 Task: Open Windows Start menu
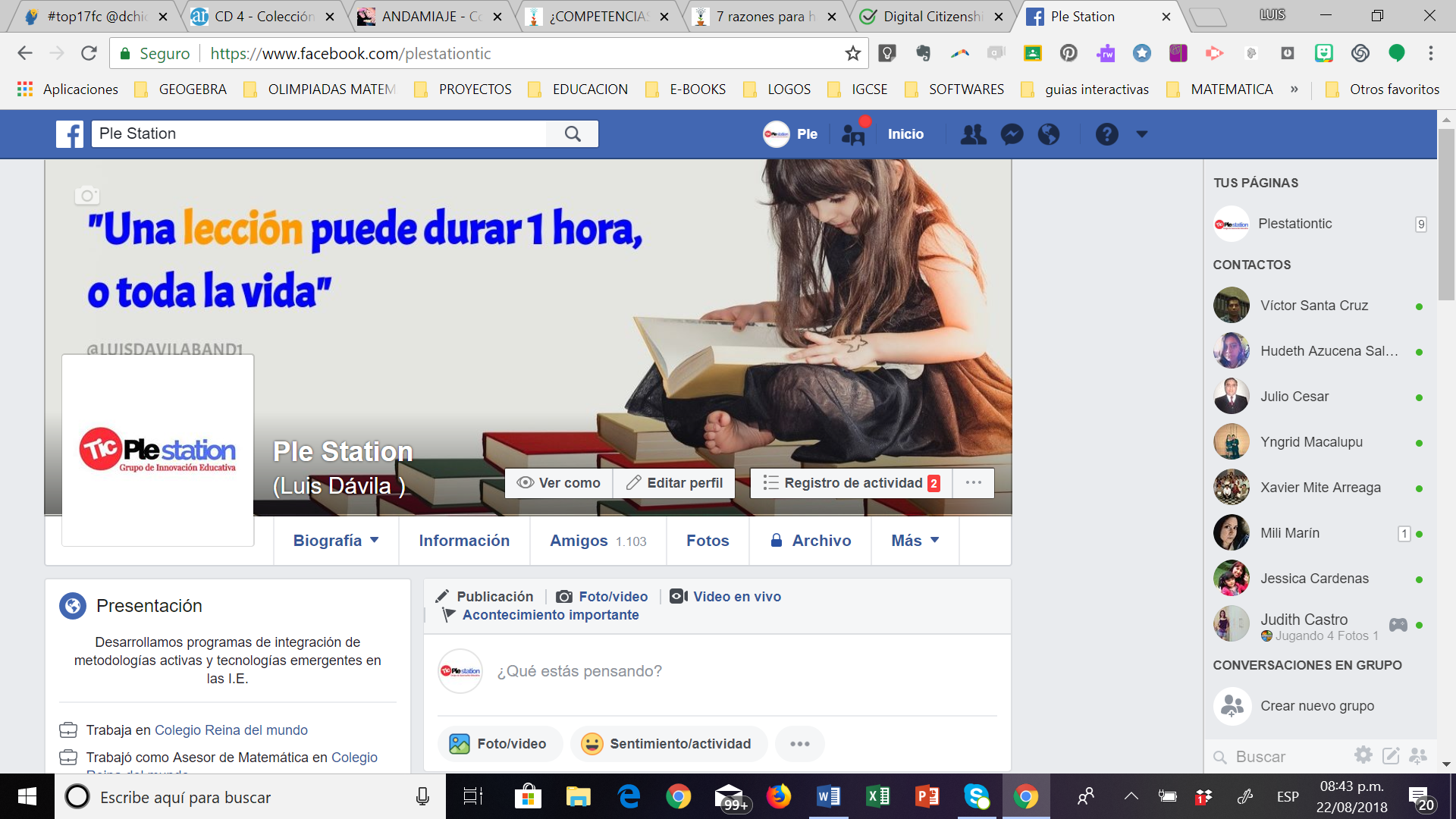click(x=27, y=796)
